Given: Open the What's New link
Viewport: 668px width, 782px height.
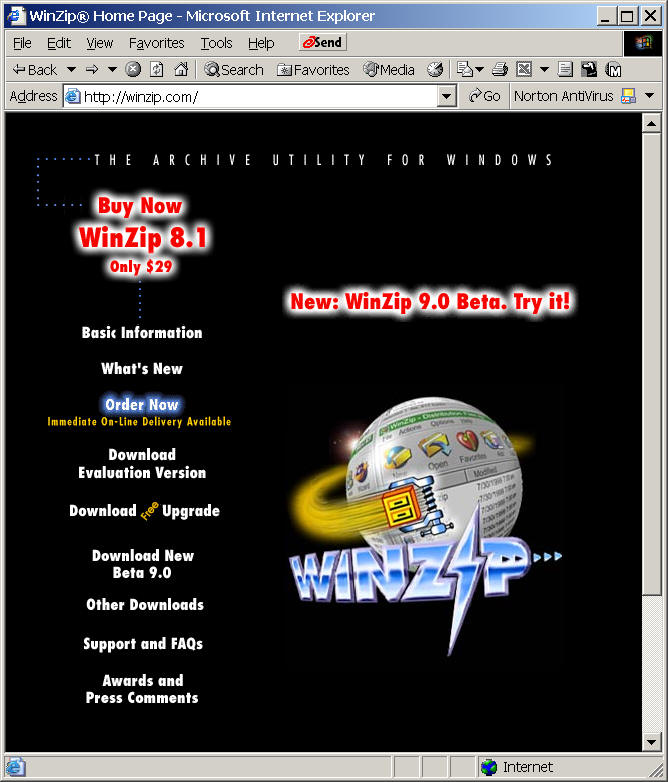Looking at the screenshot, I should 142,369.
